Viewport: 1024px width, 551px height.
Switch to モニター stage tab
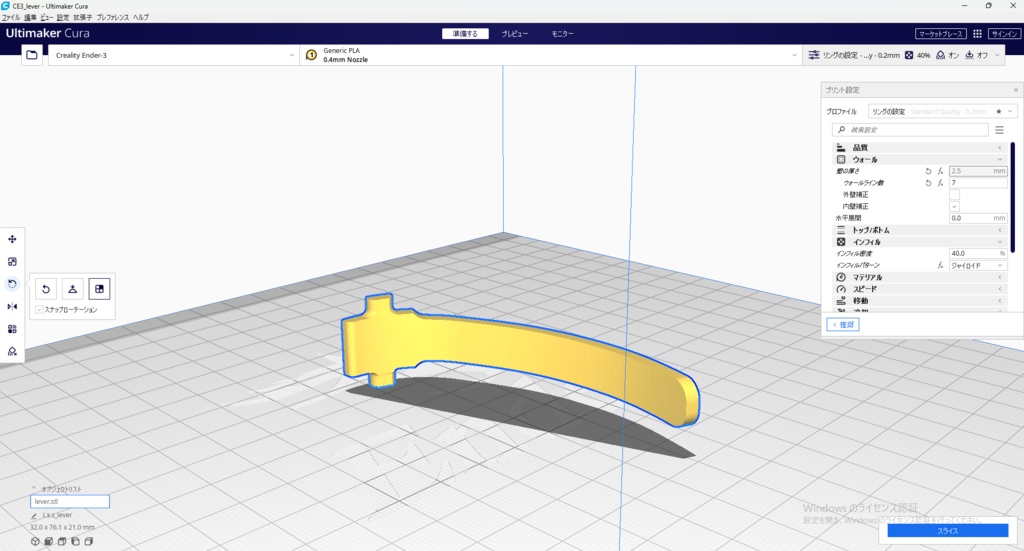(562, 34)
